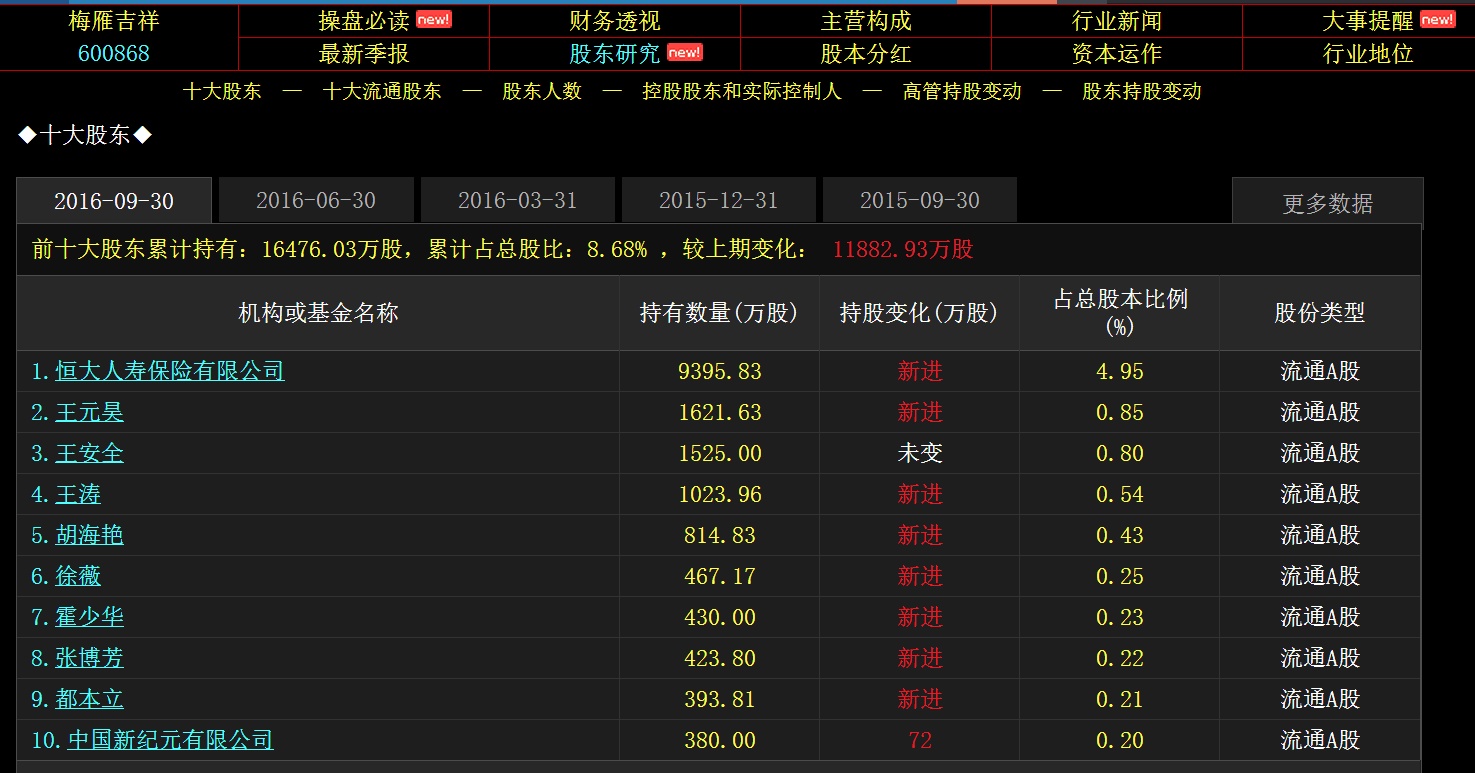This screenshot has width=1475, height=773.
Task: Open shareholder 霍少华 link
Action: tap(89, 617)
